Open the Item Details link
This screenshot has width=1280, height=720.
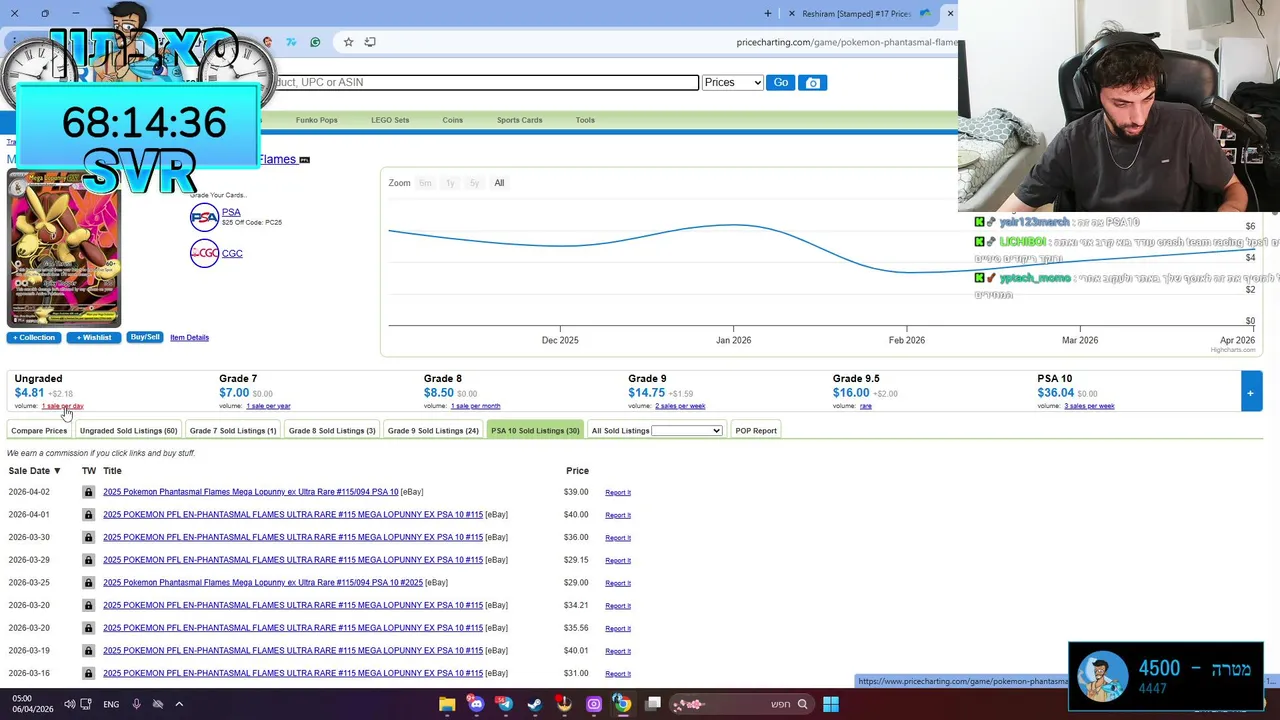click(x=189, y=338)
